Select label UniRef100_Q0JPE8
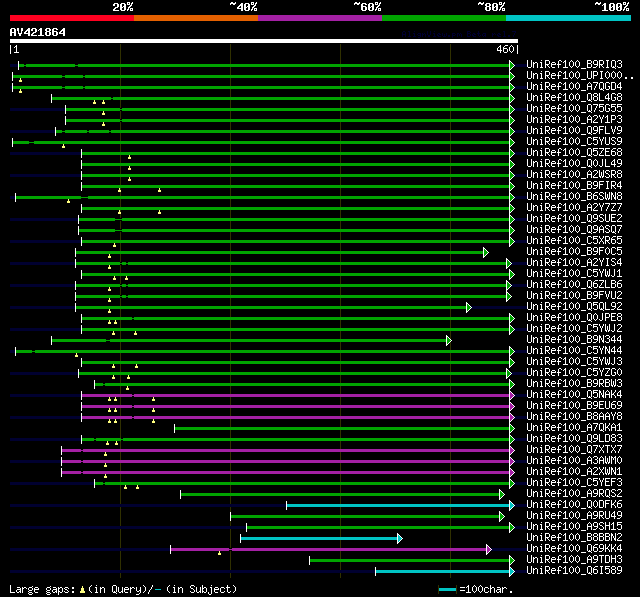This screenshot has width=640, height=597. pyautogui.click(x=574, y=317)
